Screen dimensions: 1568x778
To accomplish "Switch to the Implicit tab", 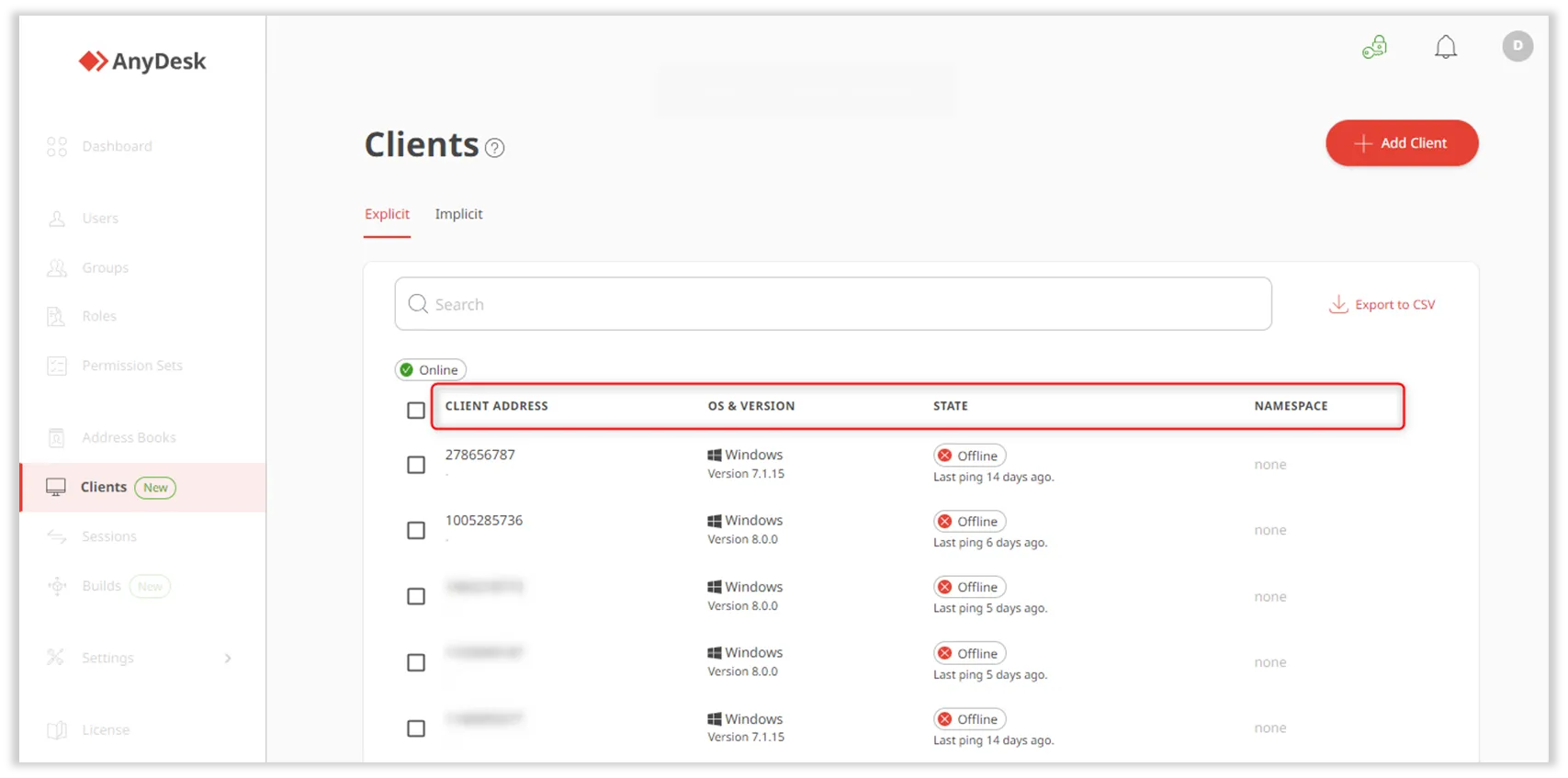I will [458, 214].
